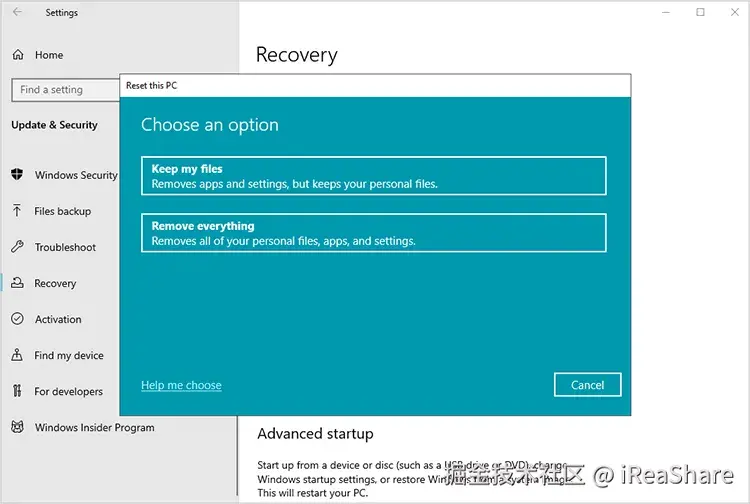Choose Remove everything option
This screenshot has width=750, height=504.
[374, 232]
